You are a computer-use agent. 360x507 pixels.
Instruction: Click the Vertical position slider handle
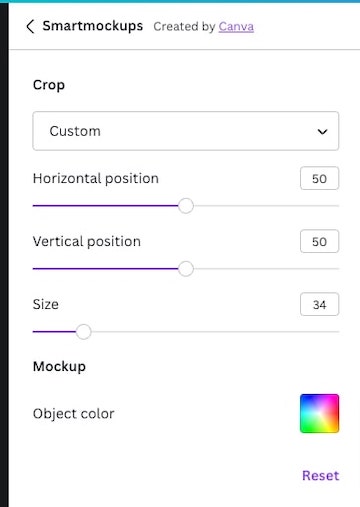point(186,269)
